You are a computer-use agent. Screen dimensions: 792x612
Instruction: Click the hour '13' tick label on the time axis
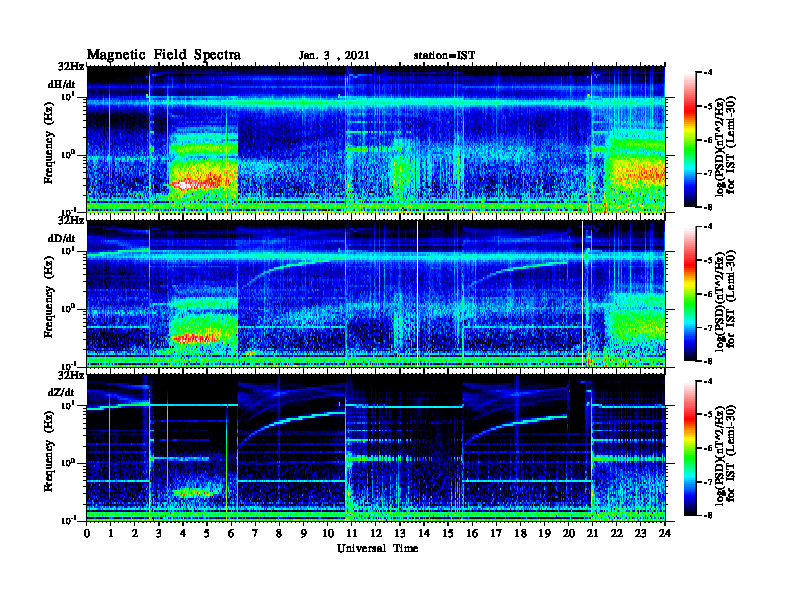400,534
